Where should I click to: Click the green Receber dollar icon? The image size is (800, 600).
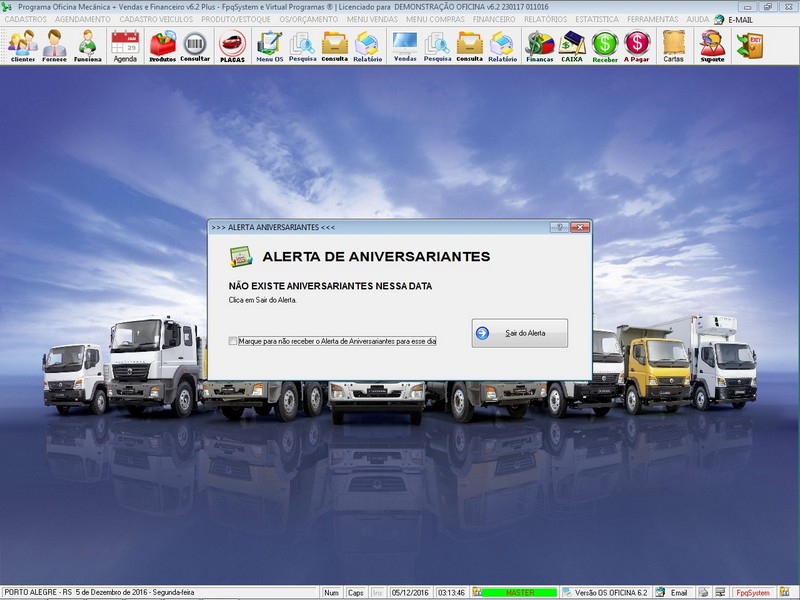605,46
